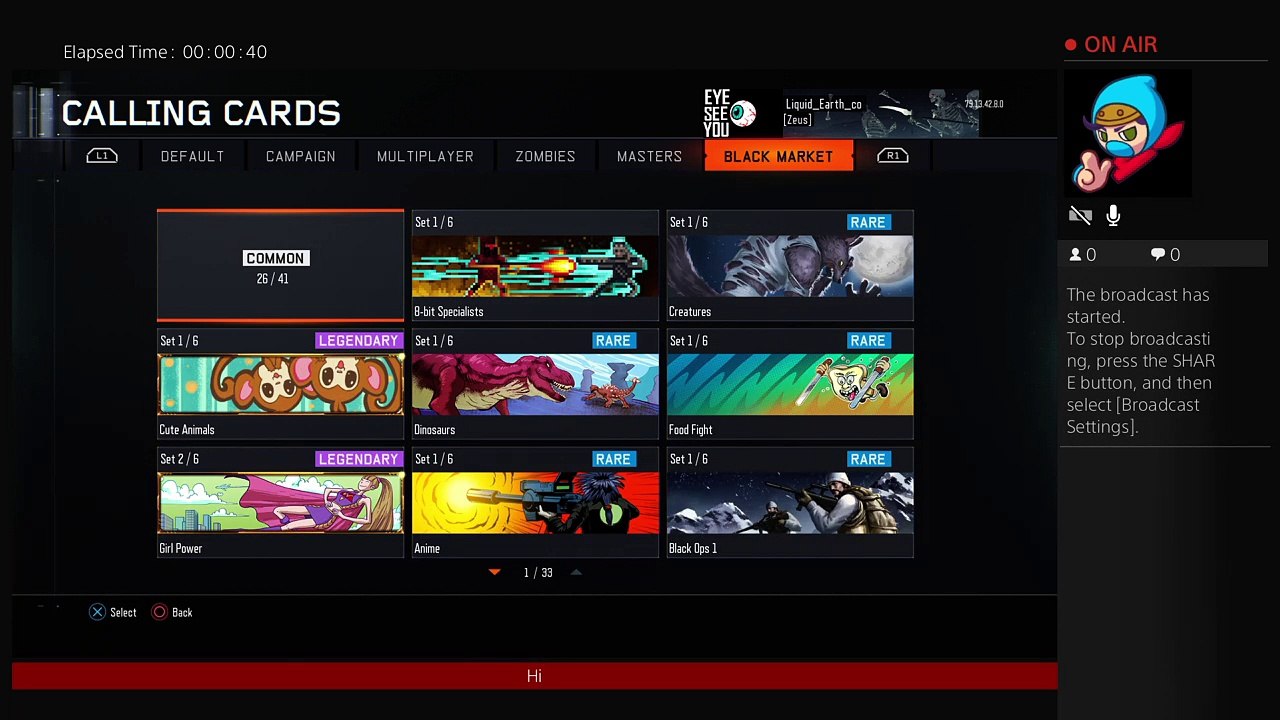Click the Dinosaurs name label
This screenshot has height=720, width=1280.
[435, 430]
